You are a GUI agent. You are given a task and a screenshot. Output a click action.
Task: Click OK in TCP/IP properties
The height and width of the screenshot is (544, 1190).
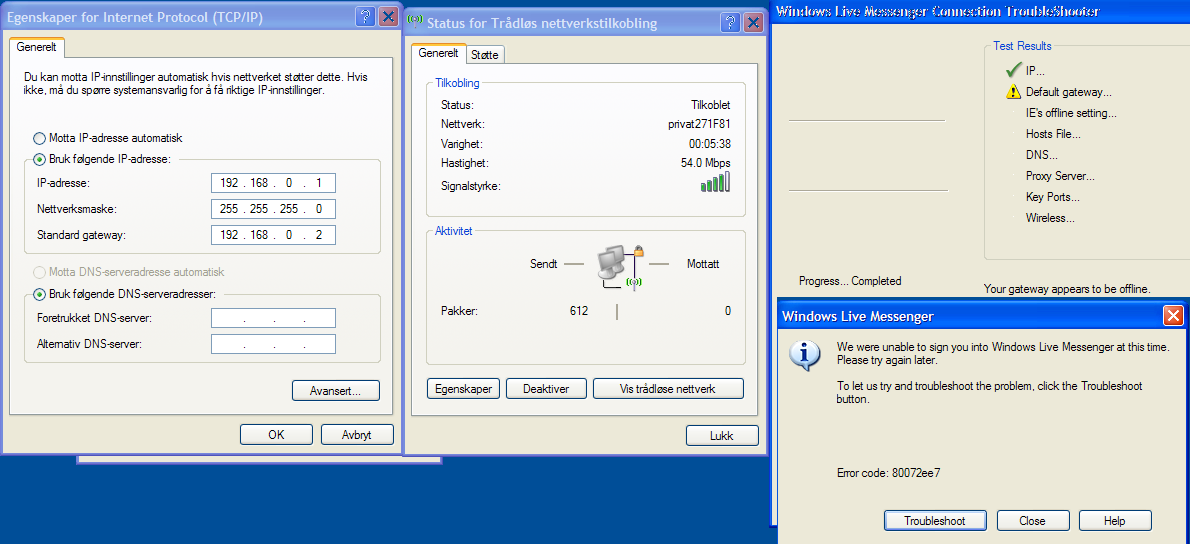point(276,435)
